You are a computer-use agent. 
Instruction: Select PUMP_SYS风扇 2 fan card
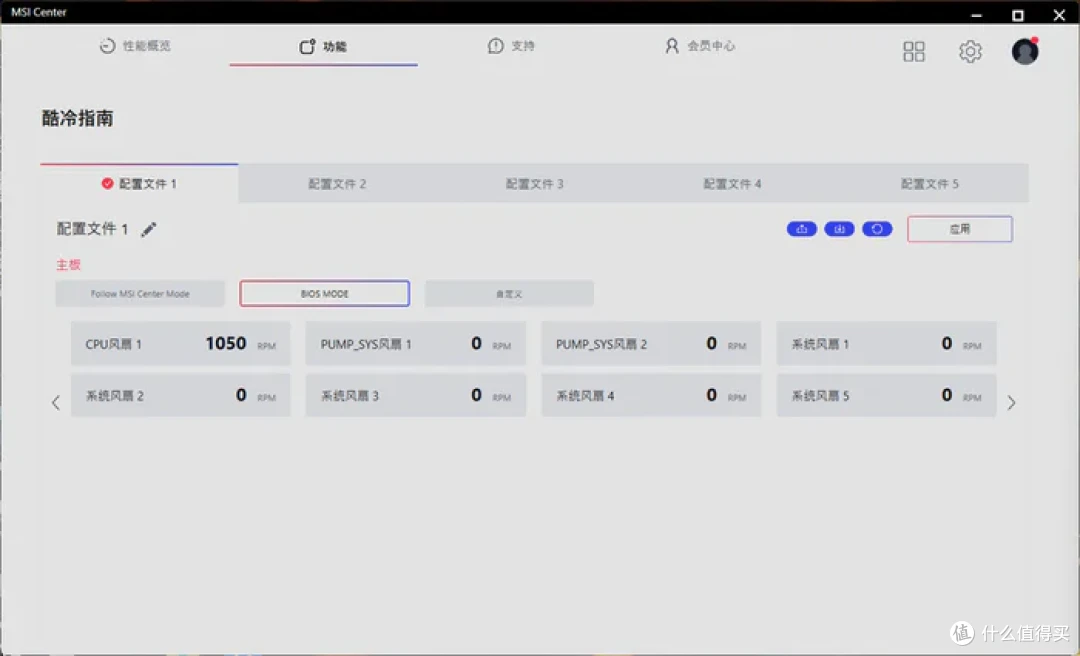651,343
